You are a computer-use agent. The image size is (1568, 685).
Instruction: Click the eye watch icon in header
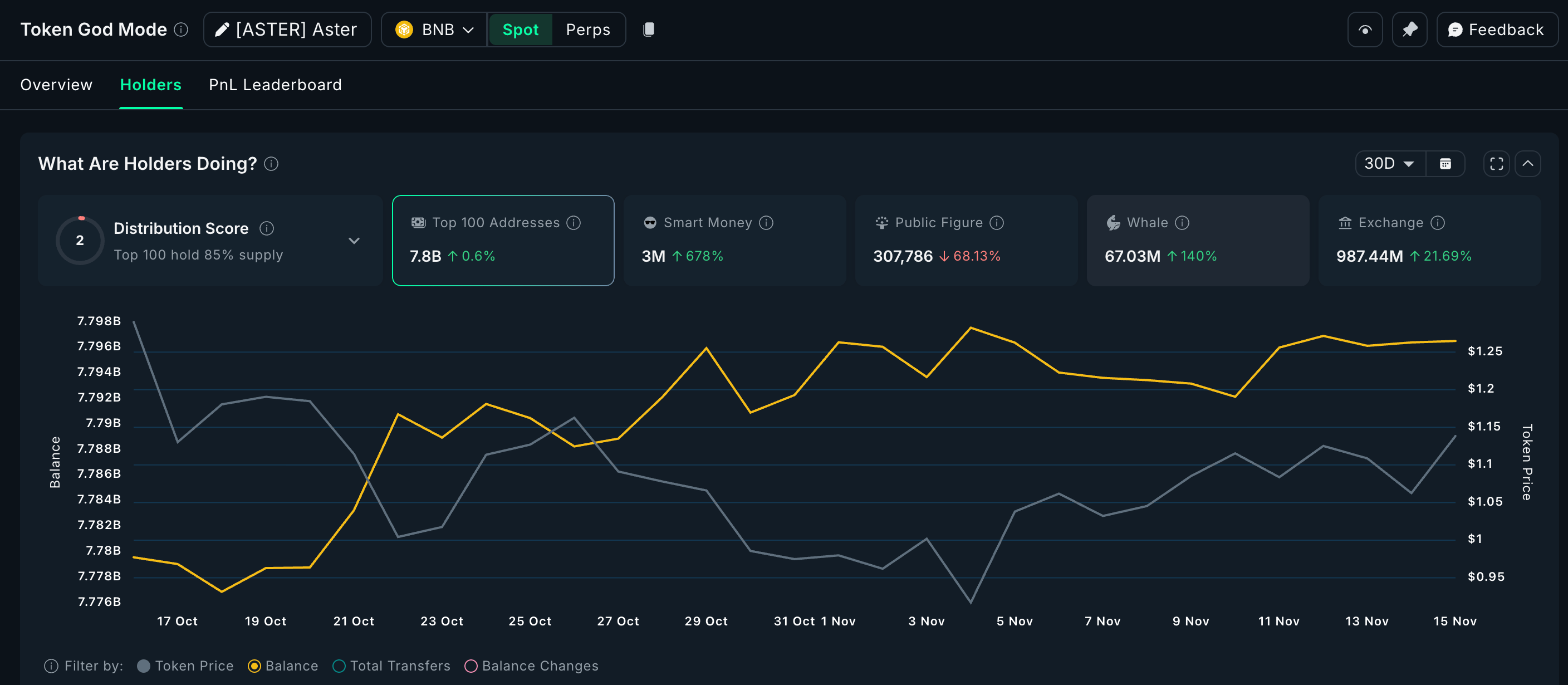[1365, 29]
